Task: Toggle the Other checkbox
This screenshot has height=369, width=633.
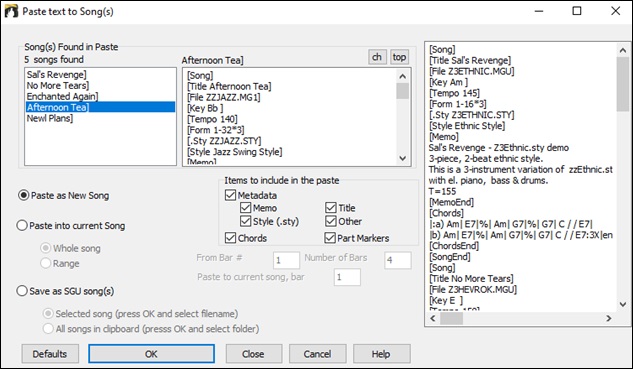Action: point(331,221)
